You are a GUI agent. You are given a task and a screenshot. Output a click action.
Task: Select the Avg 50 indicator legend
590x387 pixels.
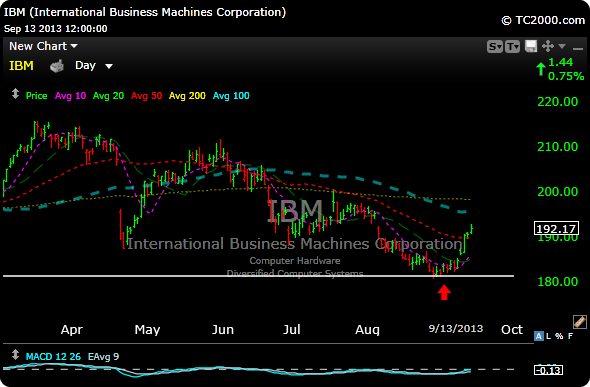point(146,96)
